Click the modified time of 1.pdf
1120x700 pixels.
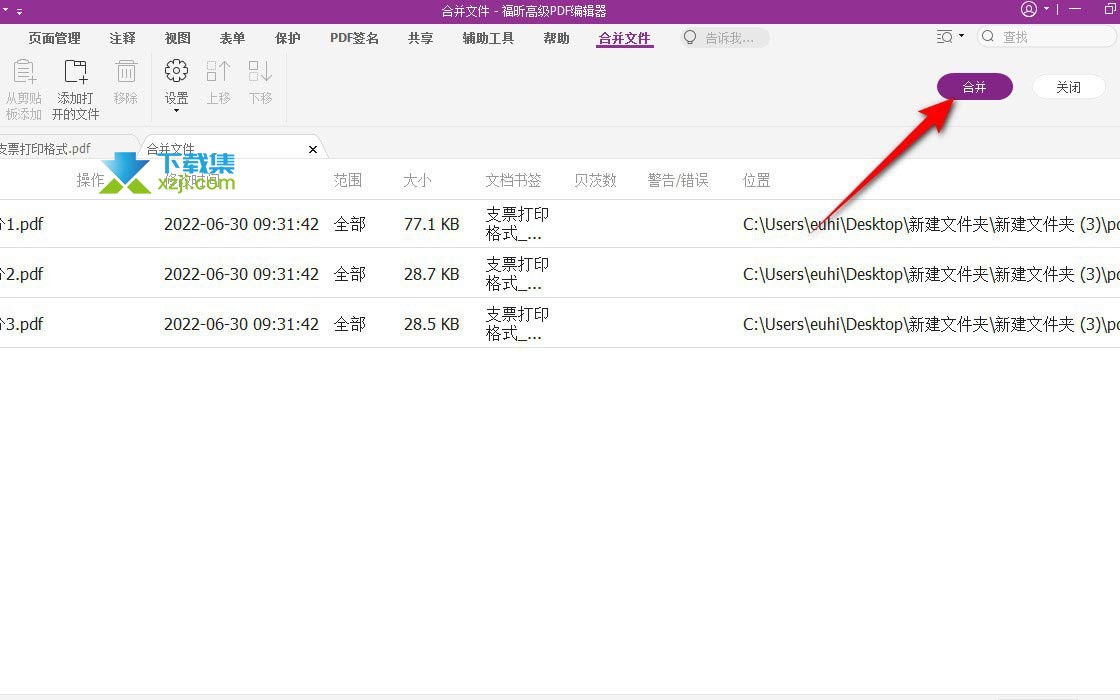pyautogui.click(x=241, y=224)
